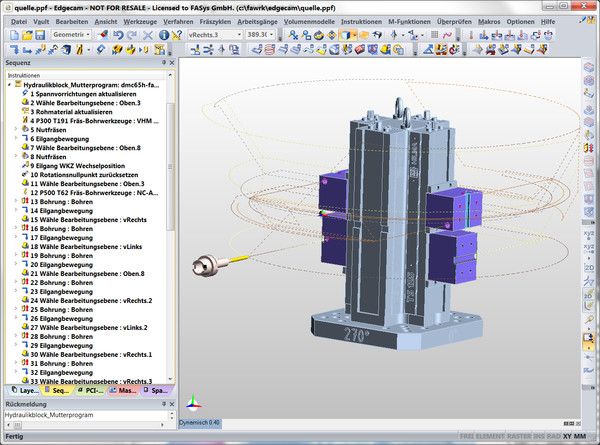This screenshot has width=600, height=445.
Task: Pin the Sequenz panel using pushpin icon
Action: pos(164,62)
